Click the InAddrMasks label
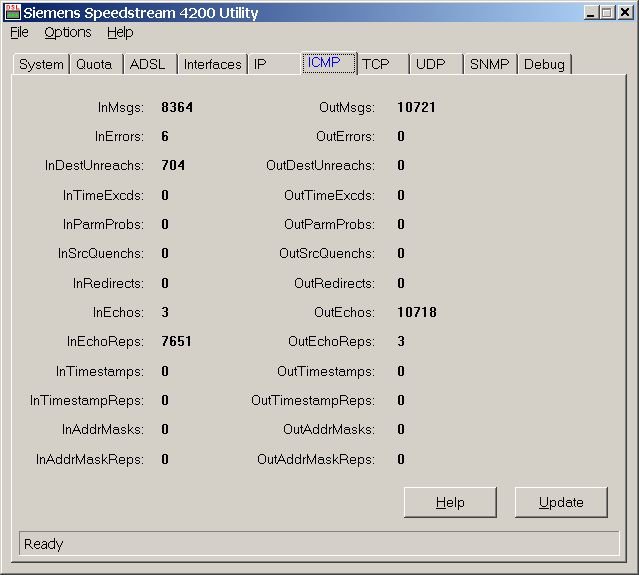The image size is (639, 575). point(103,429)
